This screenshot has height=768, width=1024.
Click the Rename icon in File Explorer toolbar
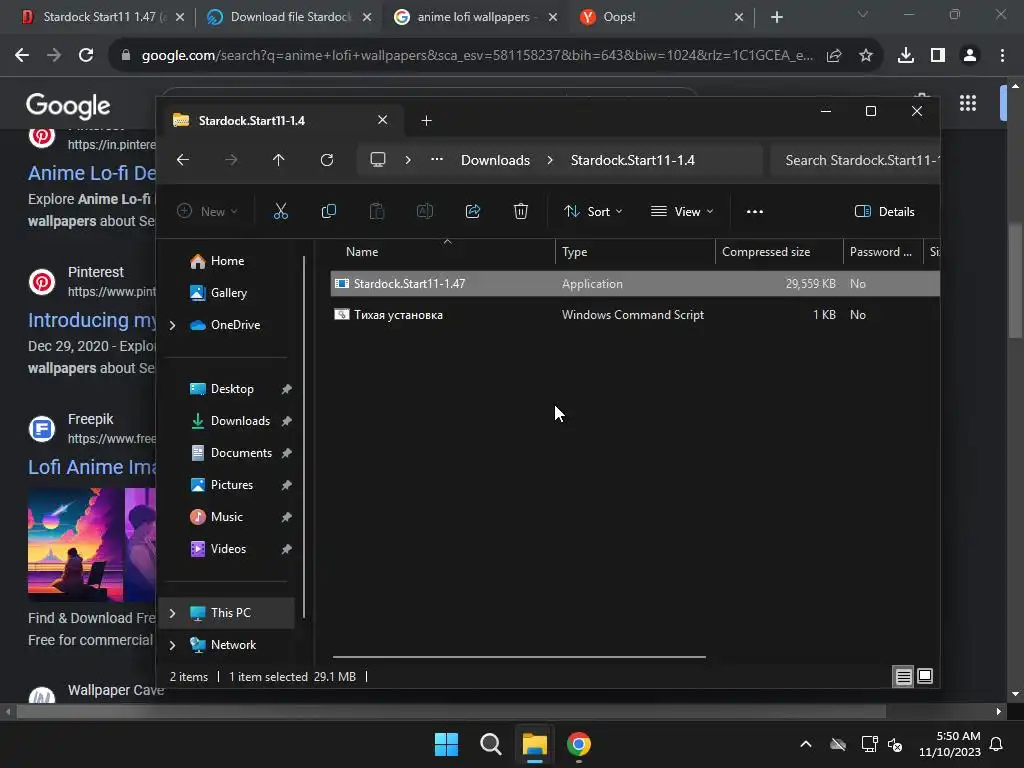(x=424, y=212)
